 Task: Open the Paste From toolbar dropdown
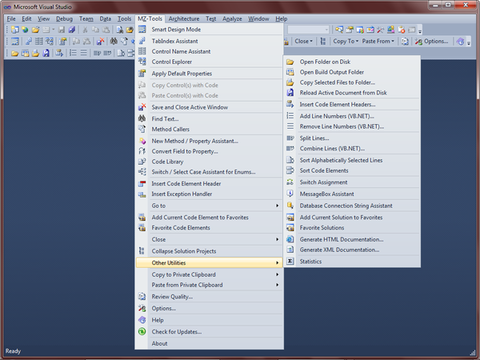(x=378, y=41)
